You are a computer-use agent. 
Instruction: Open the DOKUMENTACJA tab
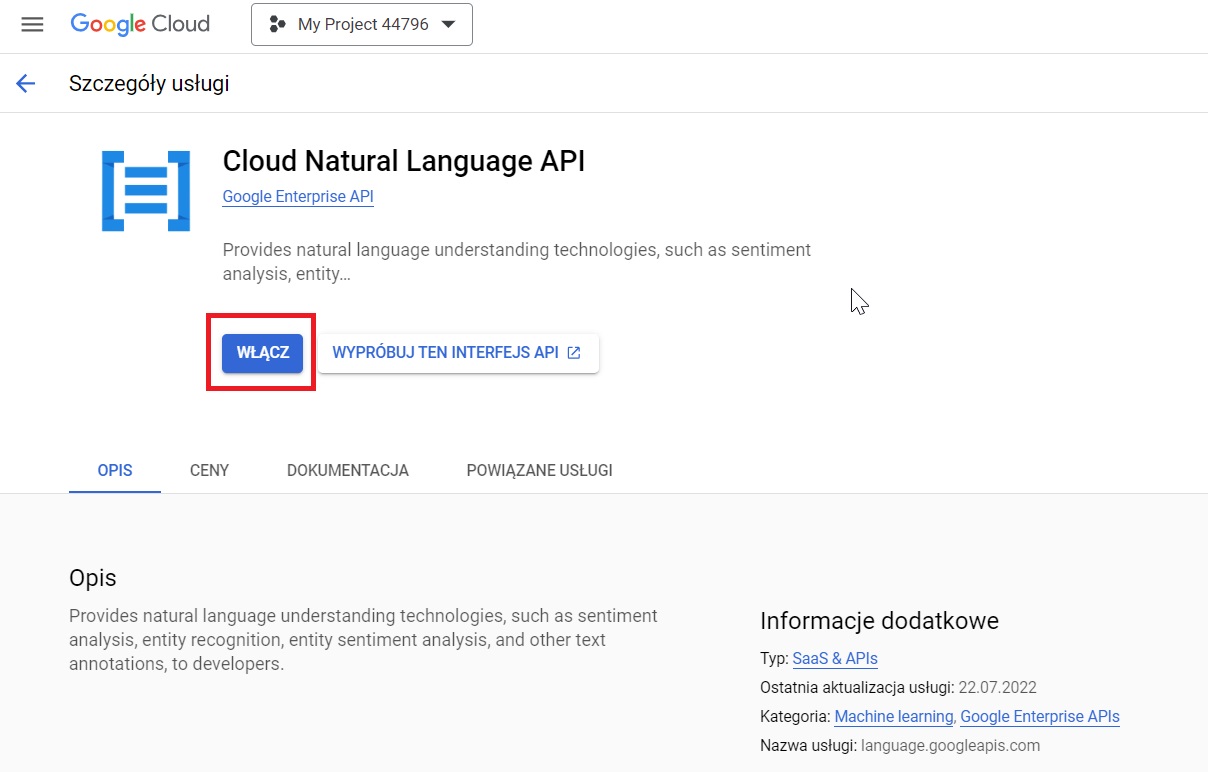[347, 470]
